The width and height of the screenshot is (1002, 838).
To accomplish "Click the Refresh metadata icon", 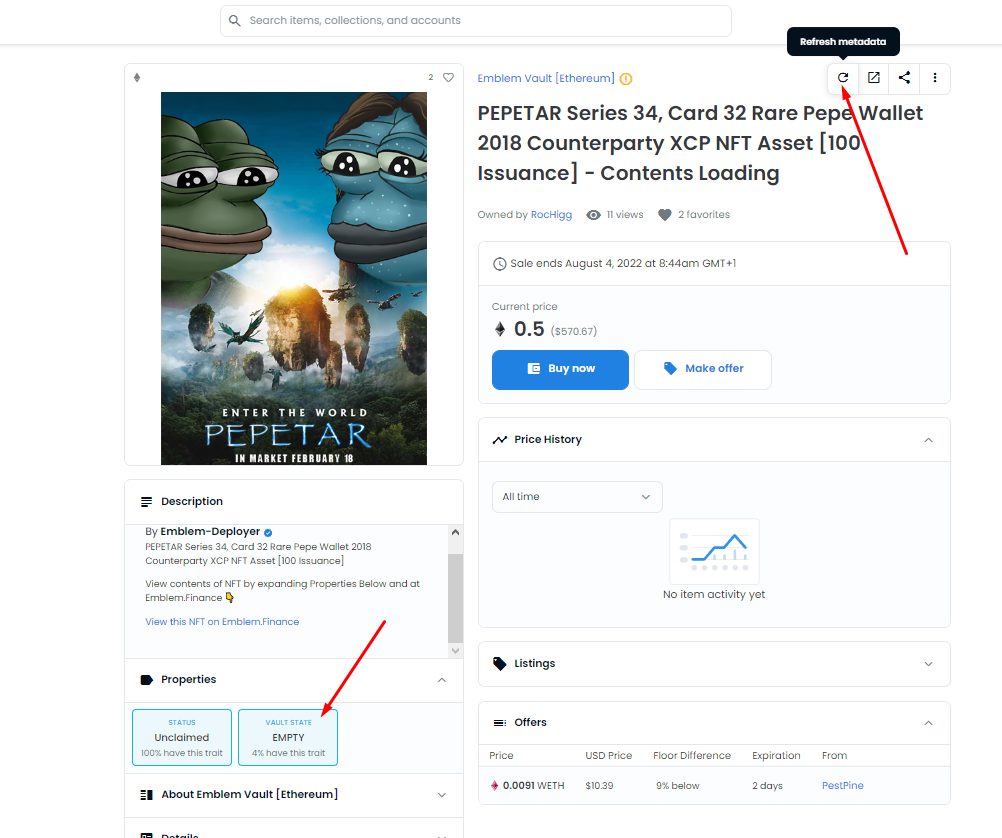I will (x=843, y=78).
